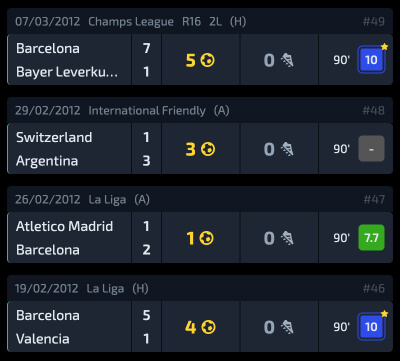Click the assists boot icon in match #47
Viewport: 400px width, 361px height.
[287, 238]
